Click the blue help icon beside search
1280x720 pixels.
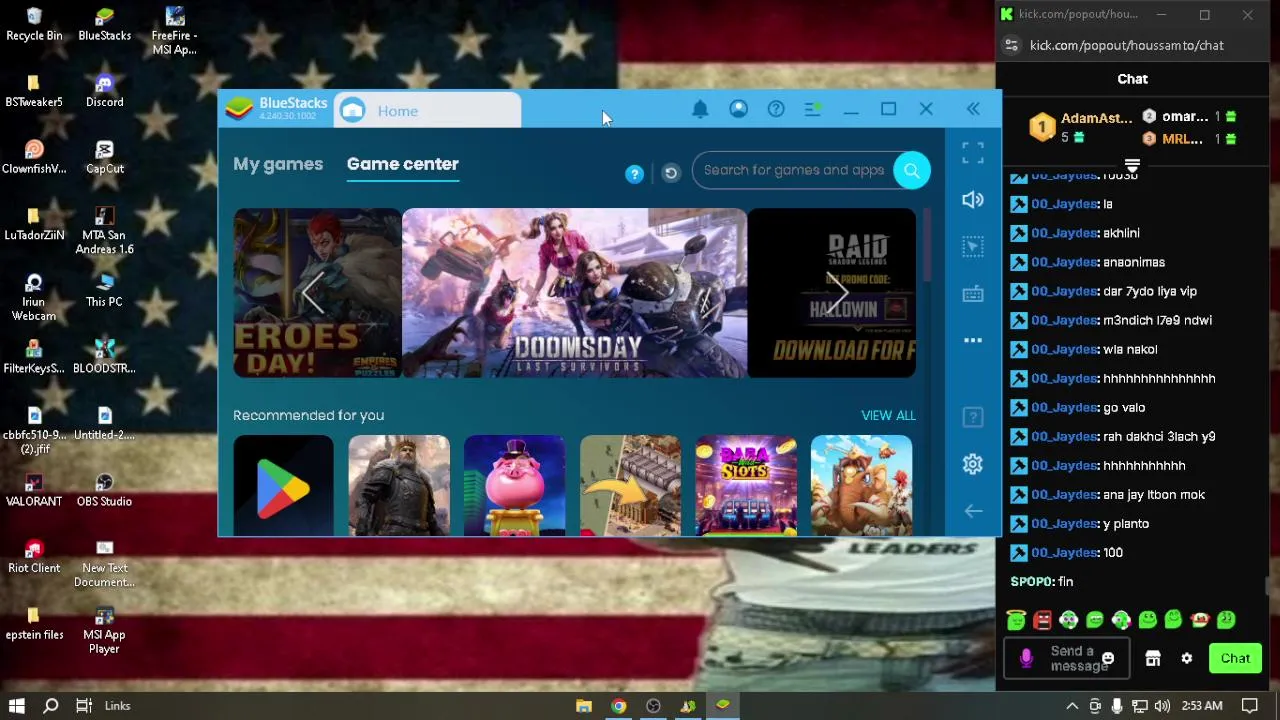pyautogui.click(x=634, y=174)
